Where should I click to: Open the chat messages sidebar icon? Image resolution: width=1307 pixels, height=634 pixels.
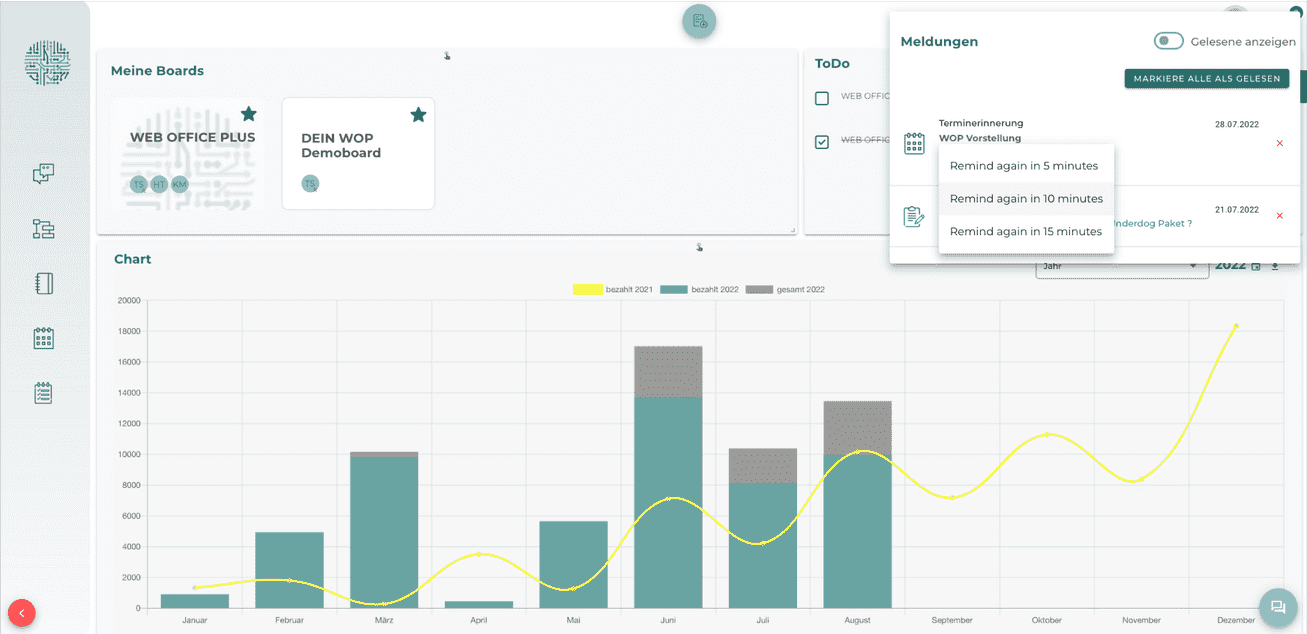coord(43,174)
